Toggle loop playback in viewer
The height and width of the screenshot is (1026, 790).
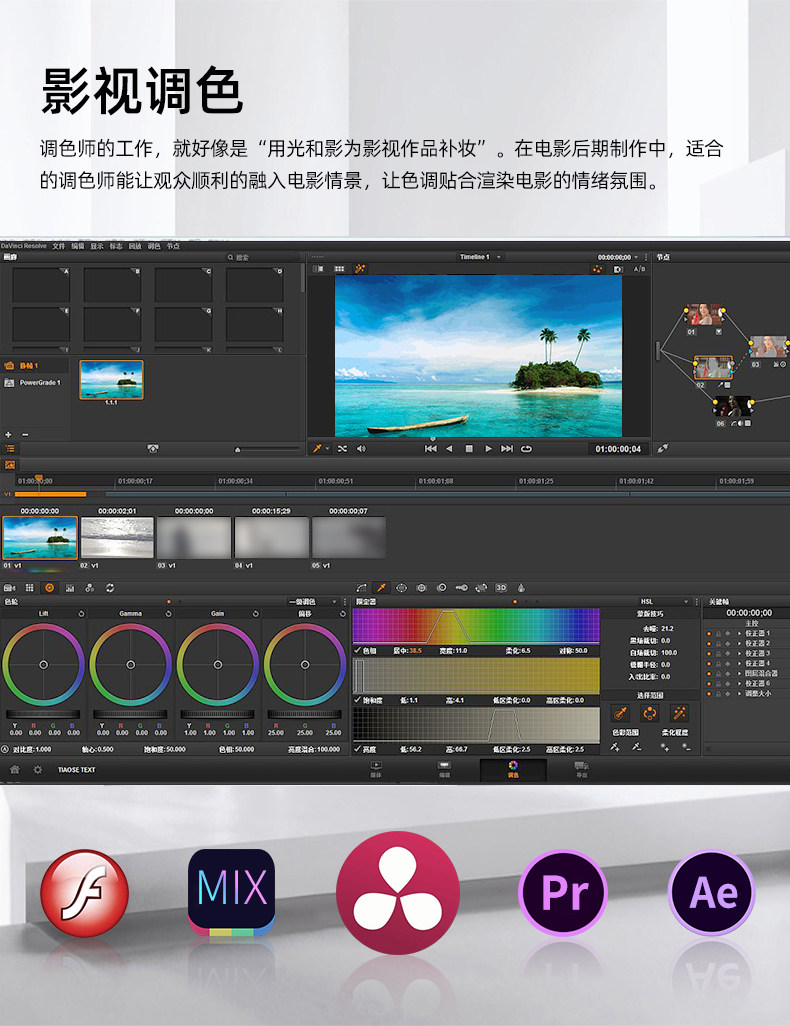[x=526, y=449]
